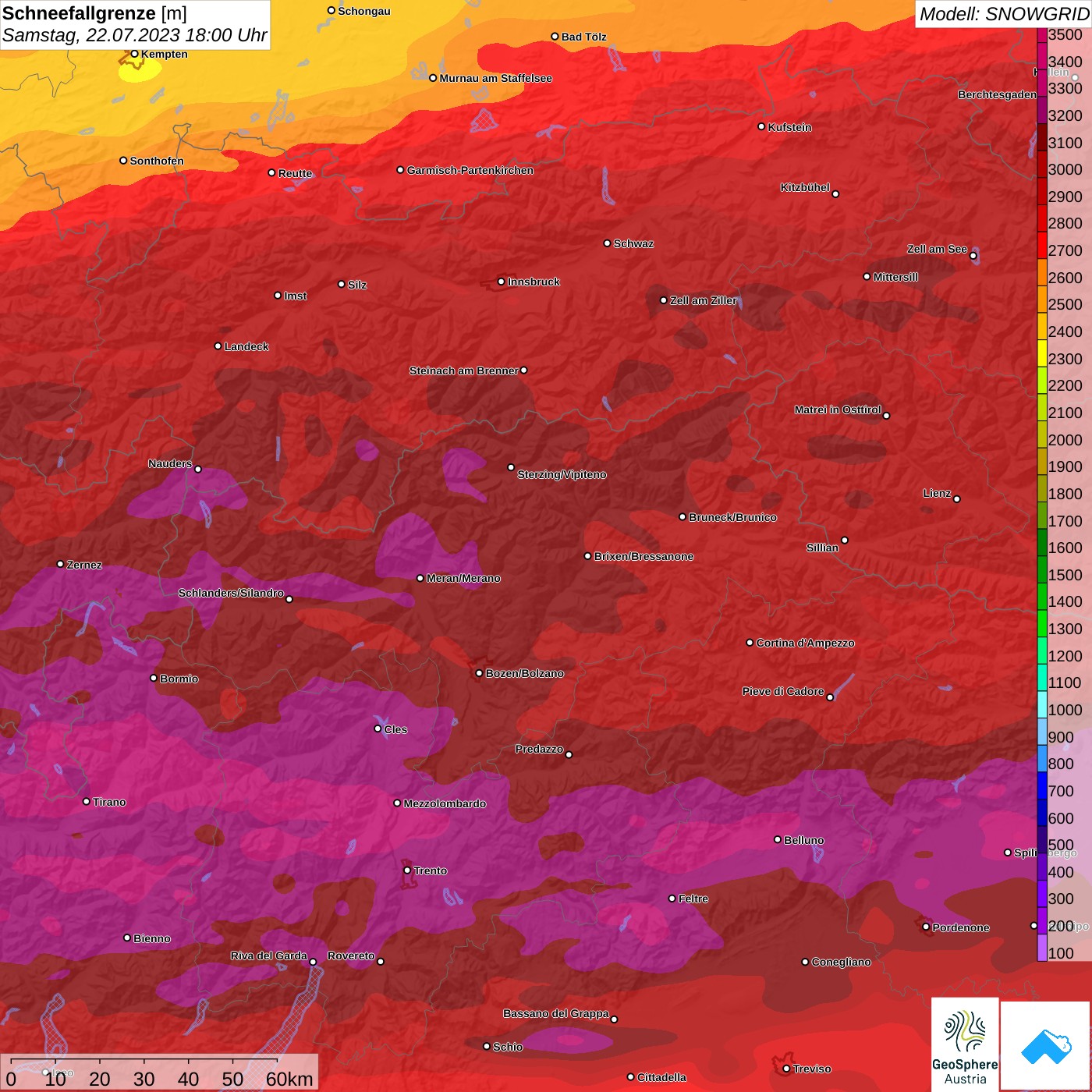The height and width of the screenshot is (1092, 1092).
Task: Click the Predazzo label
Action: (x=539, y=749)
